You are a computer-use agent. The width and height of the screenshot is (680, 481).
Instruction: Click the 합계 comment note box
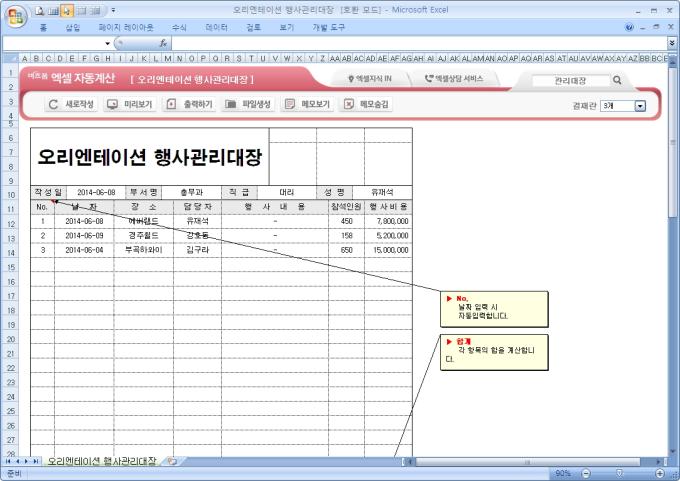click(494, 352)
